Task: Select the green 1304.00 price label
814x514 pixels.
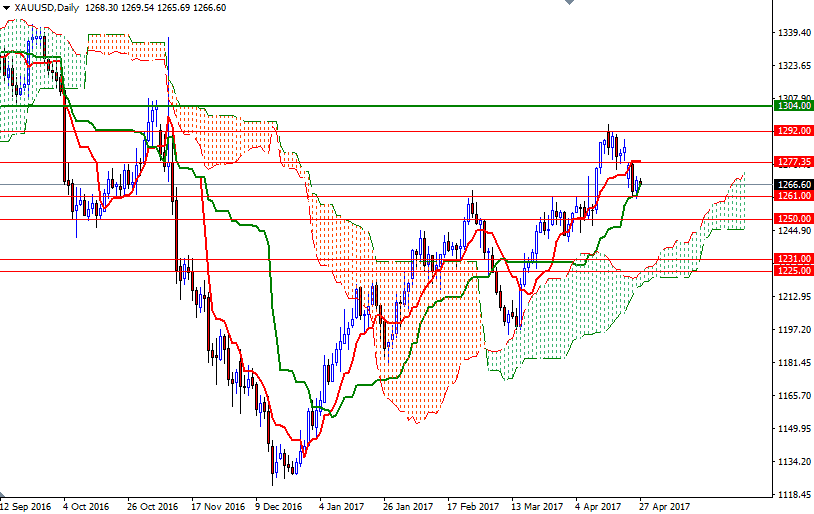Action: 793,105
